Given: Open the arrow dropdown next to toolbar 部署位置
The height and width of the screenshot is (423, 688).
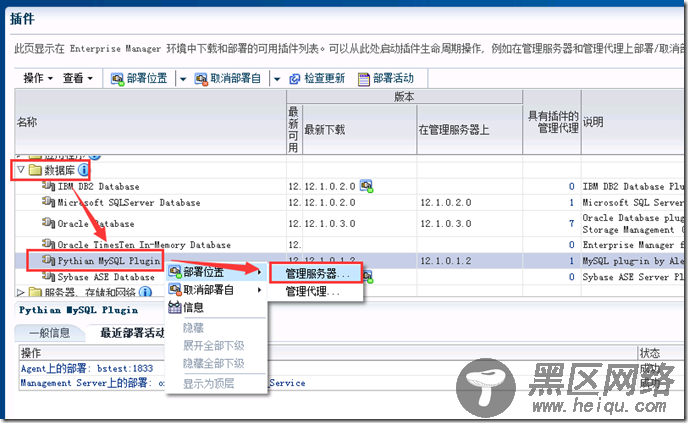Looking at the screenshot, I should coord(183,79).
